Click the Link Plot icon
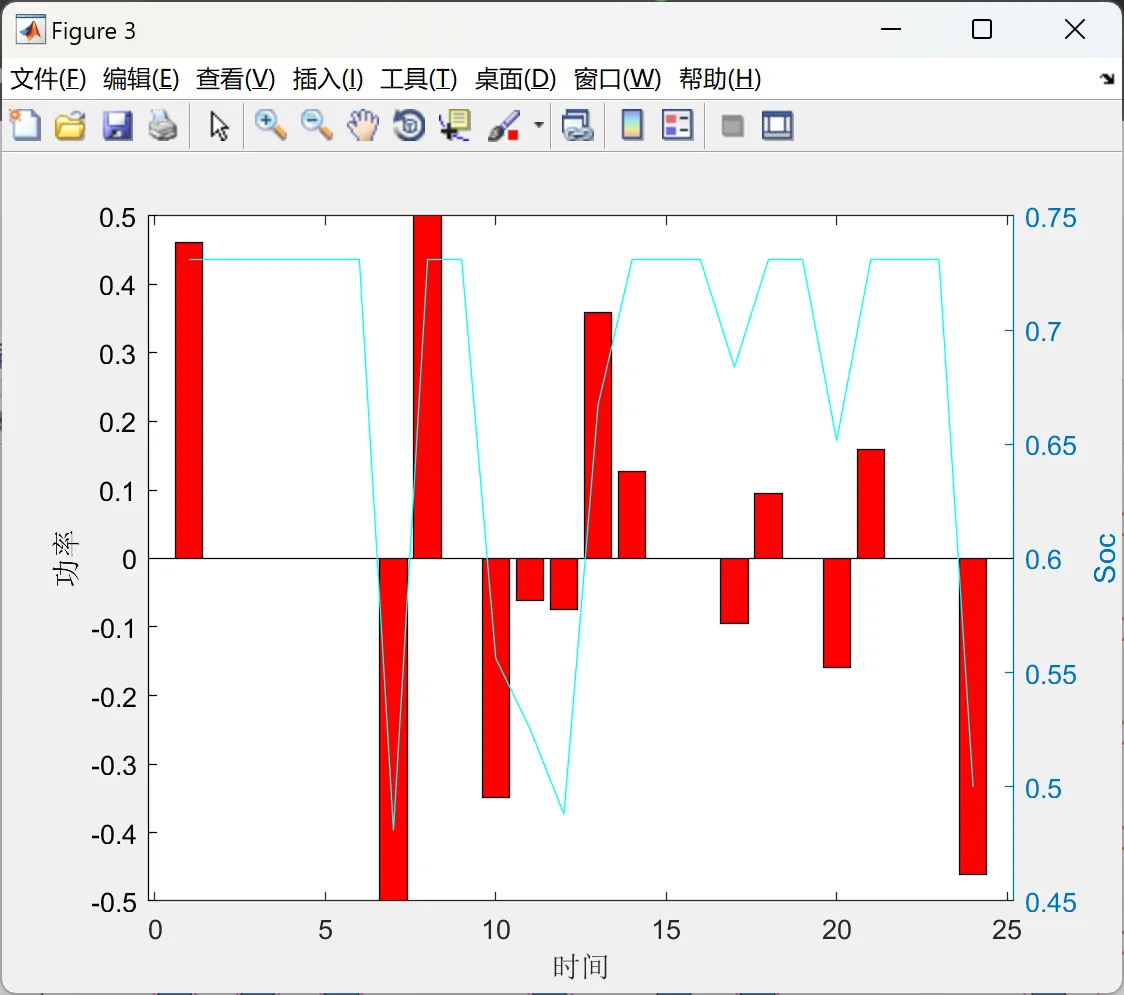This screenshot has width=1124, height=995. click(578, 125)
